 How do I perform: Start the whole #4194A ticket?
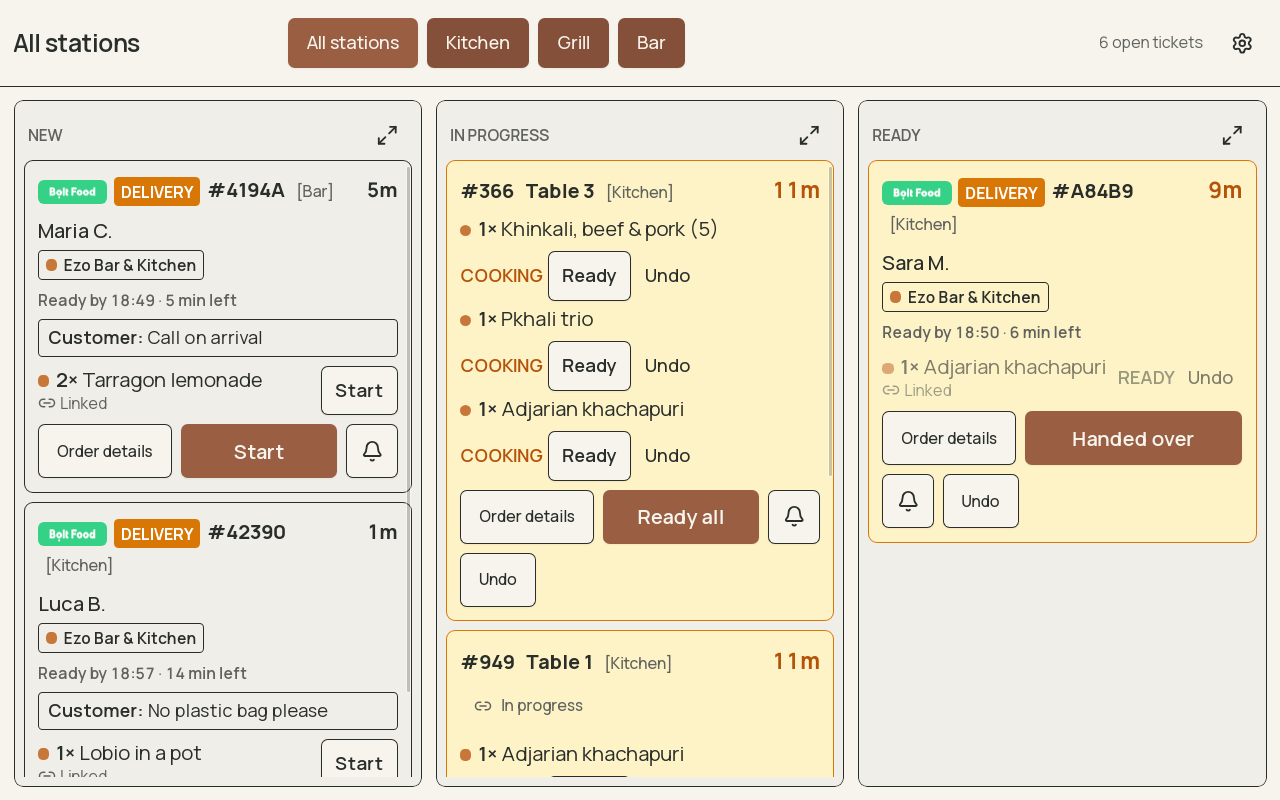(259, 451)
